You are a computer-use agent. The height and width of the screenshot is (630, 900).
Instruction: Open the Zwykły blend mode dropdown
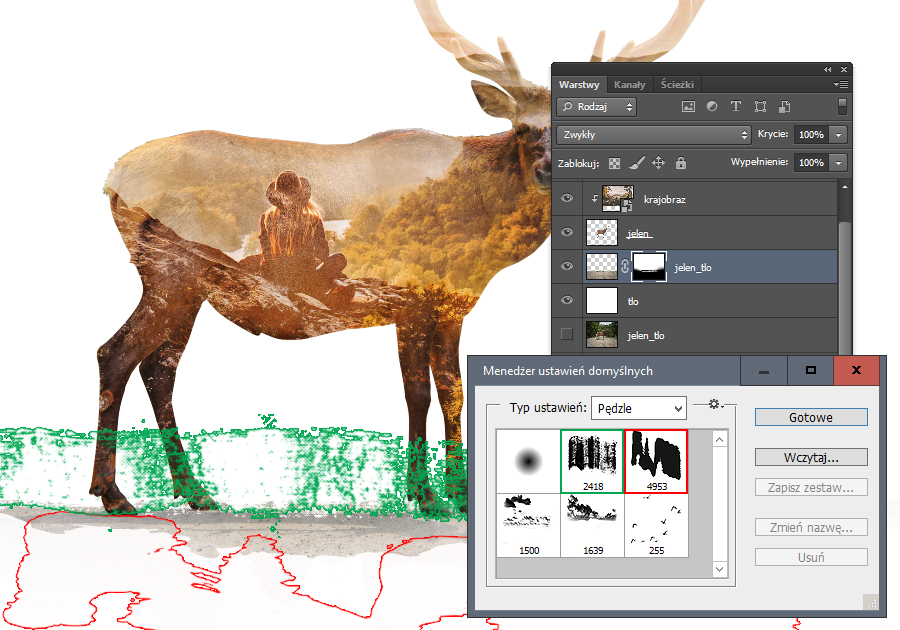(x=654, y=134)
